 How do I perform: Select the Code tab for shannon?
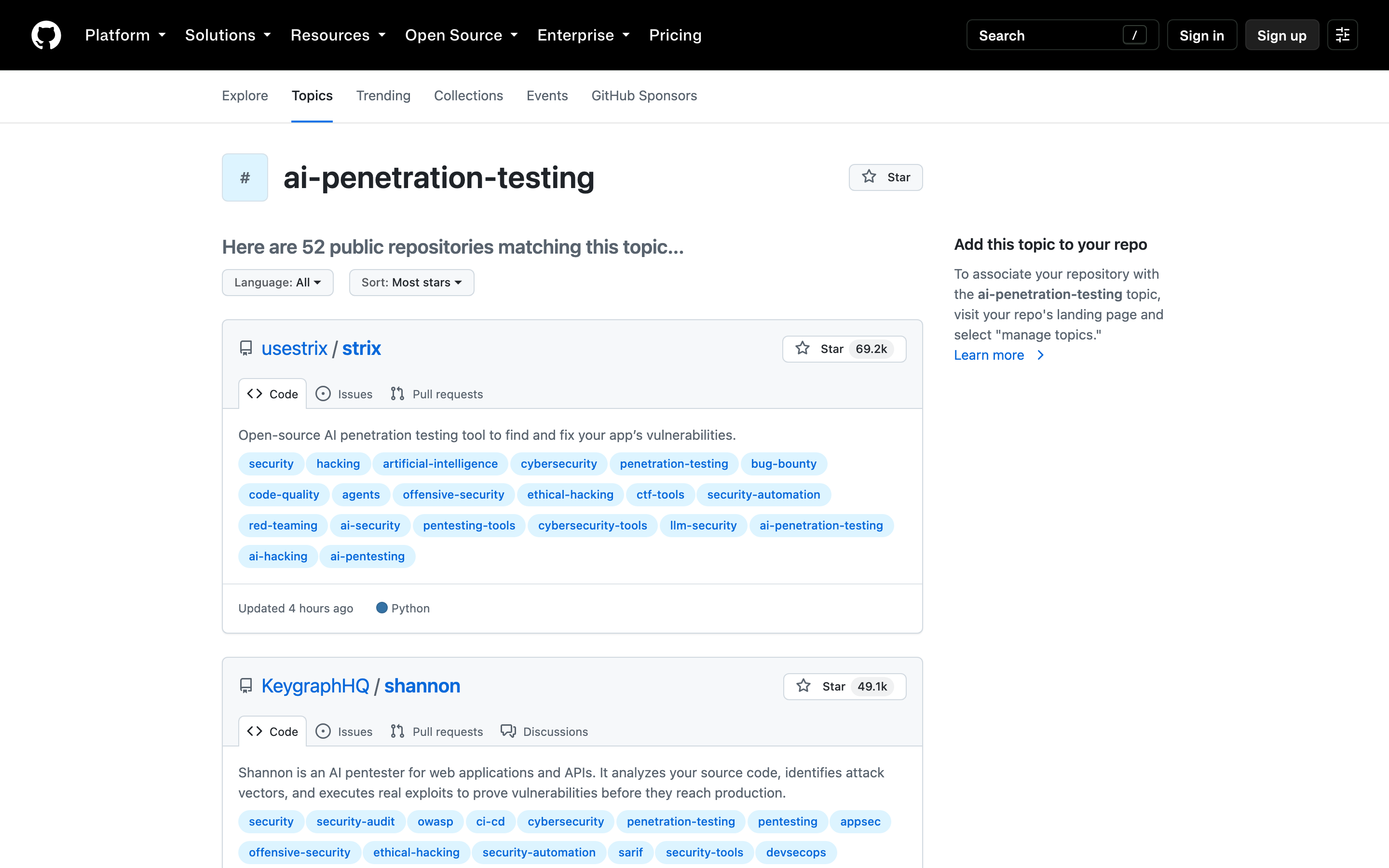(x=272, y=732)
